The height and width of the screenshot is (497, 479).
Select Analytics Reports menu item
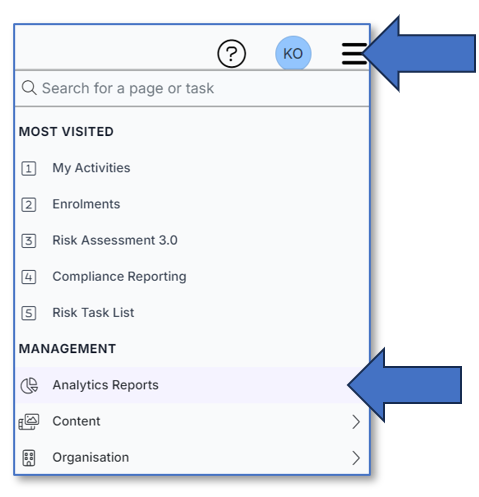192,385
